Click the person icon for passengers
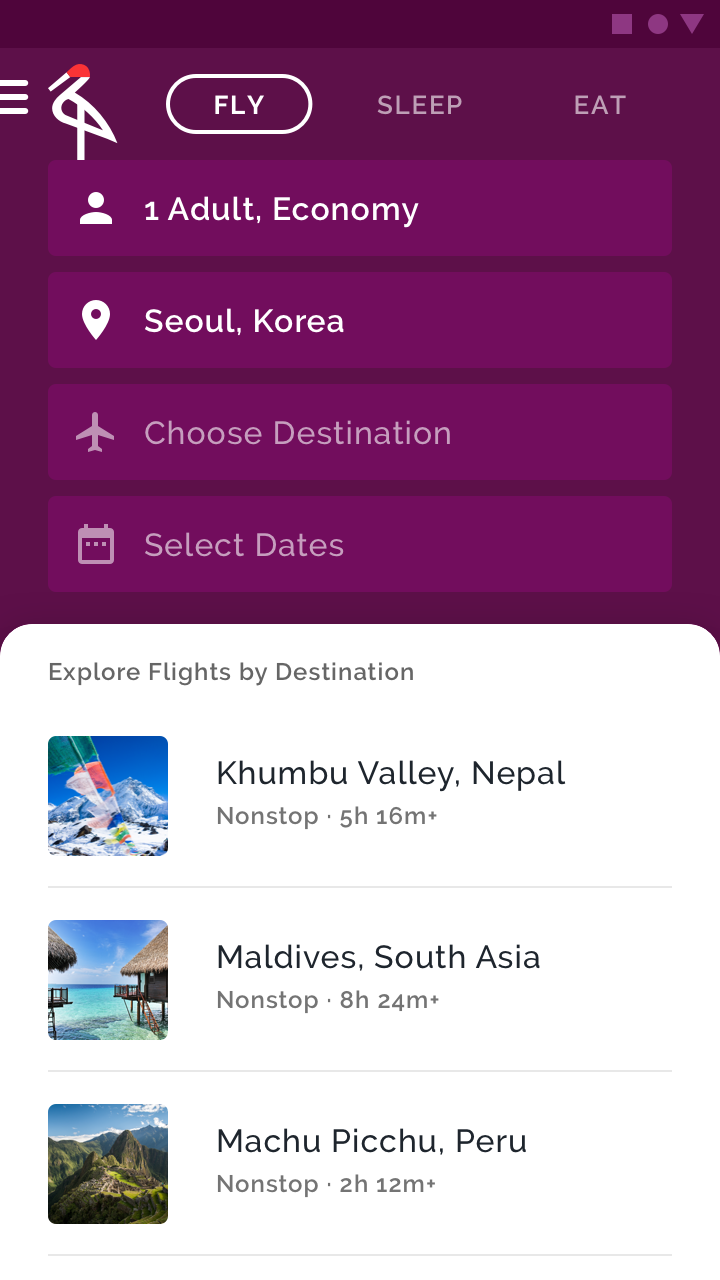 pyautogui.click(x=96, y=209)
